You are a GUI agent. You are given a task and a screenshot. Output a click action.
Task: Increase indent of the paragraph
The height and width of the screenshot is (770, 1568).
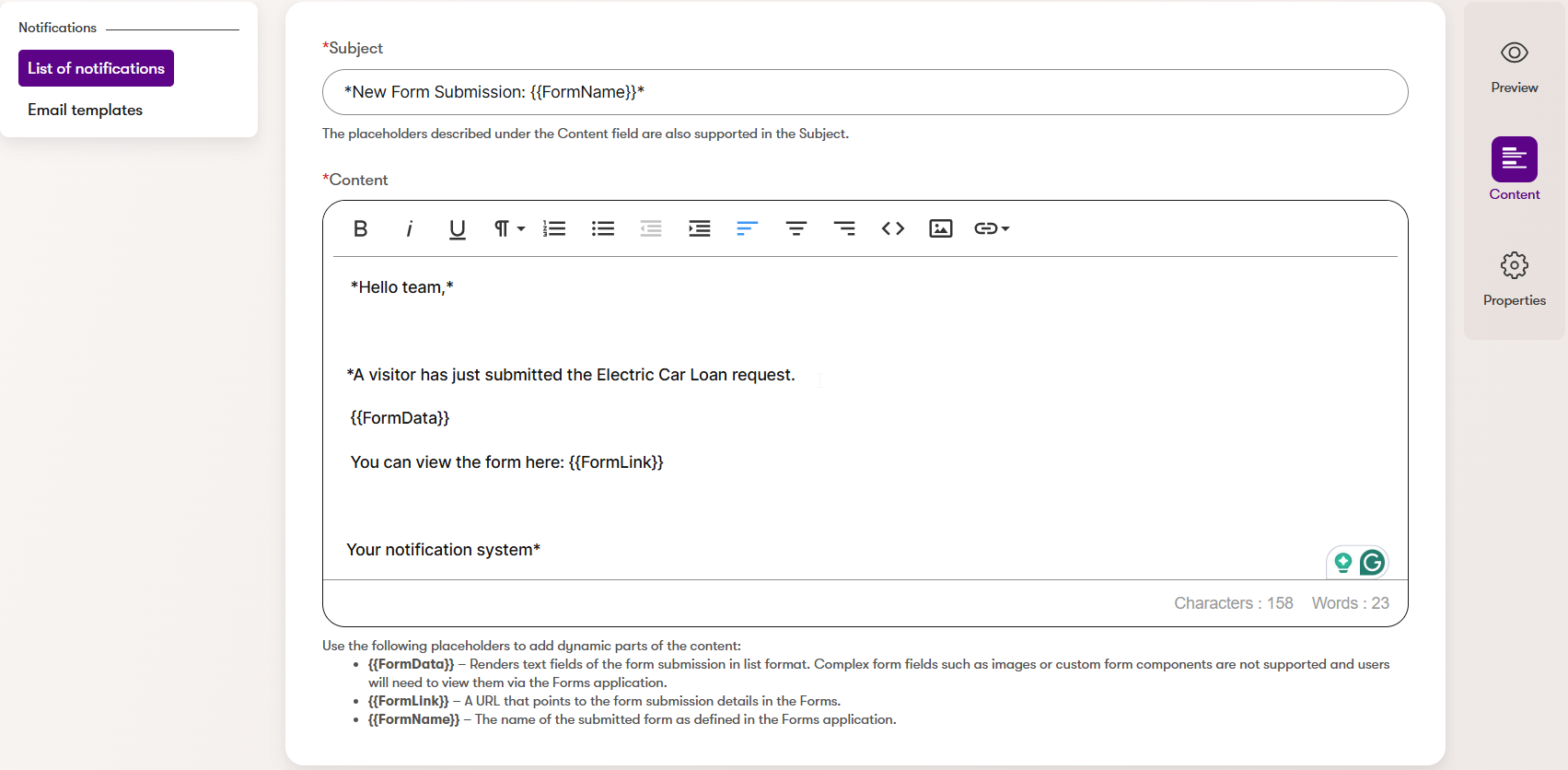pyautogui.click(x=700, y=228)
